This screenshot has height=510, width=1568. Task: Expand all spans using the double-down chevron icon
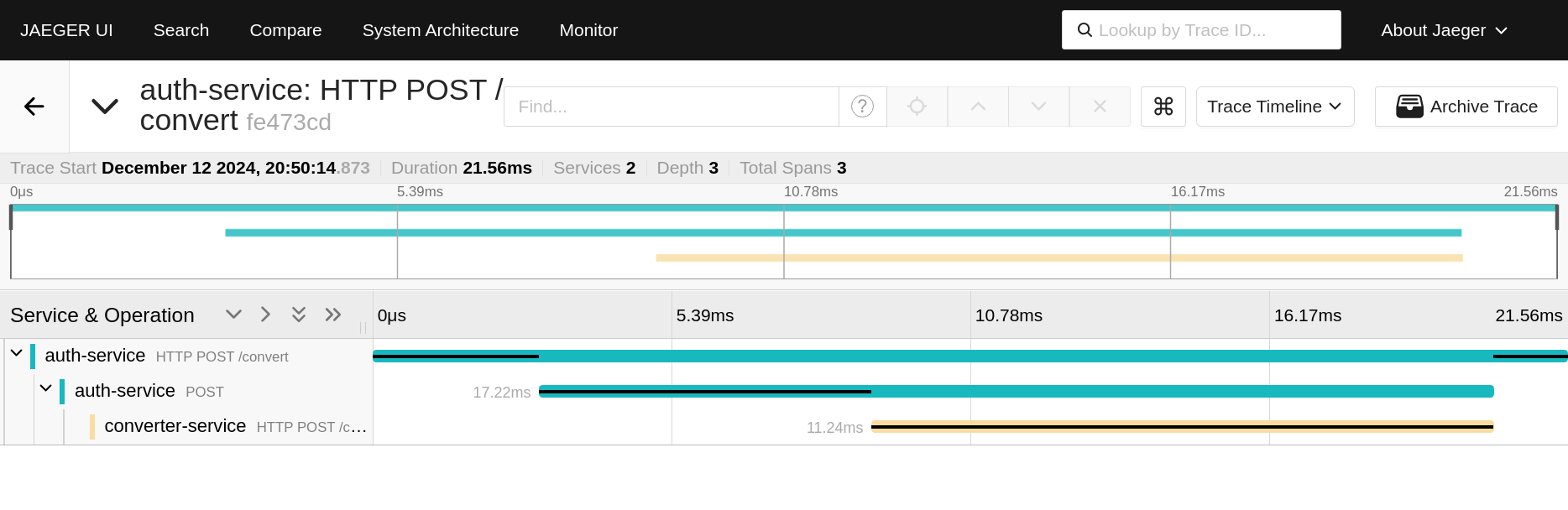click(299, 314)
